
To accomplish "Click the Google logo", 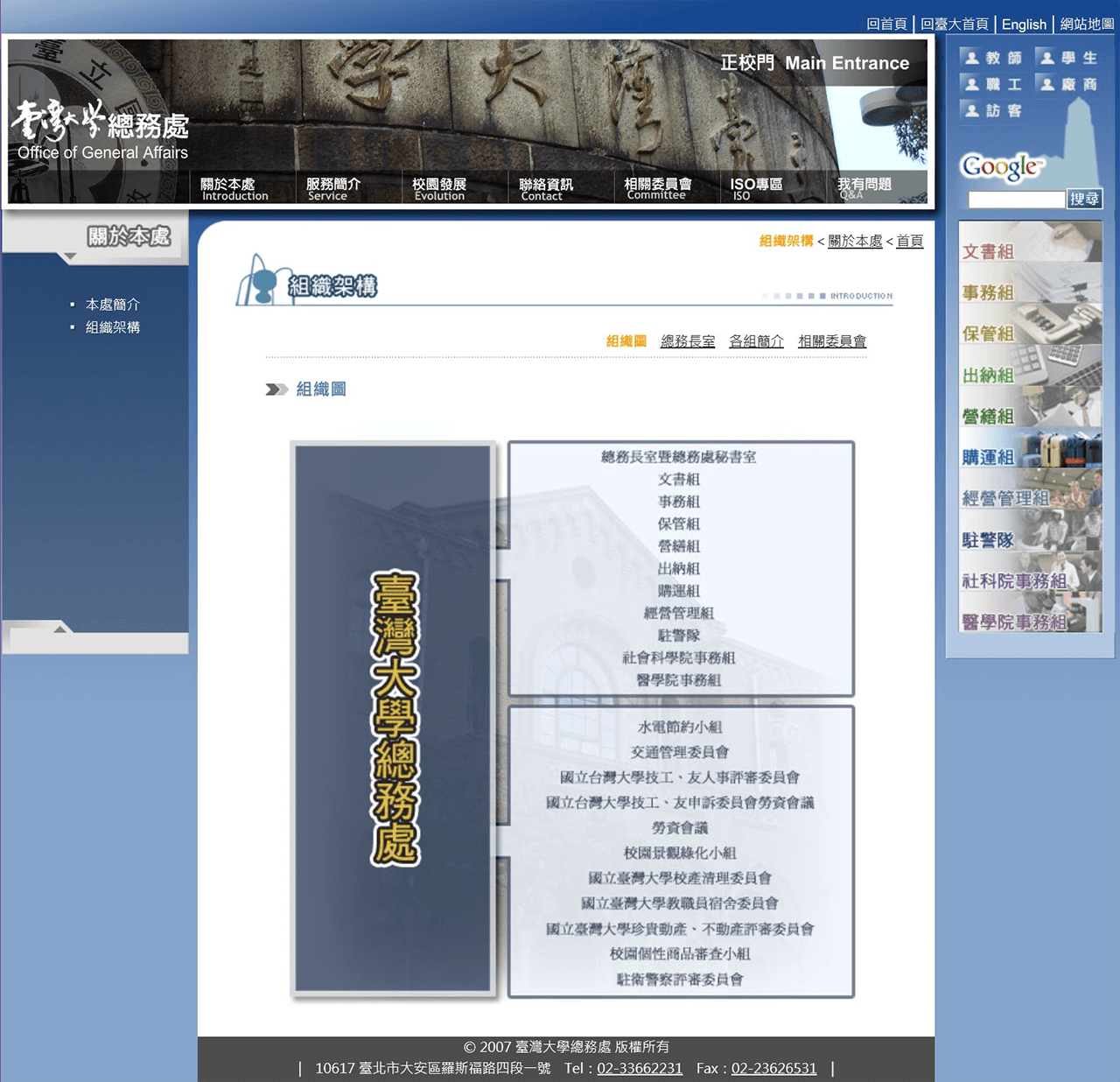I will (1002, 166).
